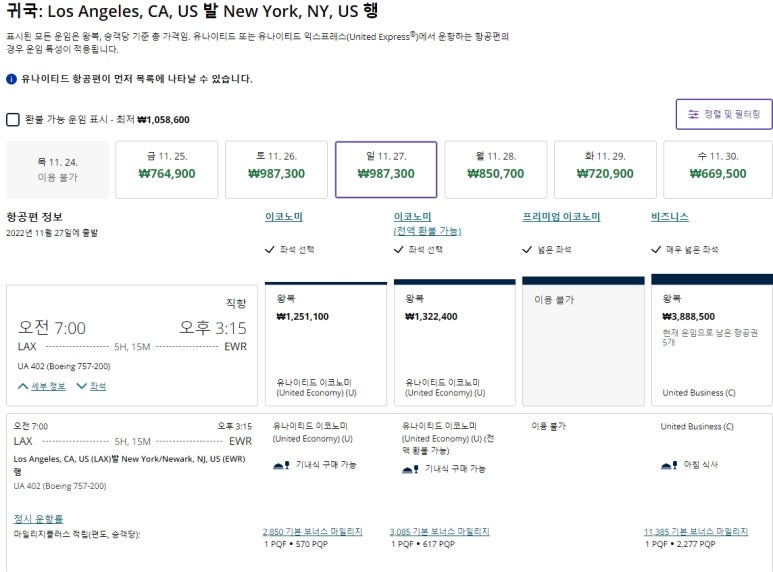This screenshot has height=572, width=773.
Task: Open the 2,850 기본 보너스 마일리지 link
Action: click(313, 532)
